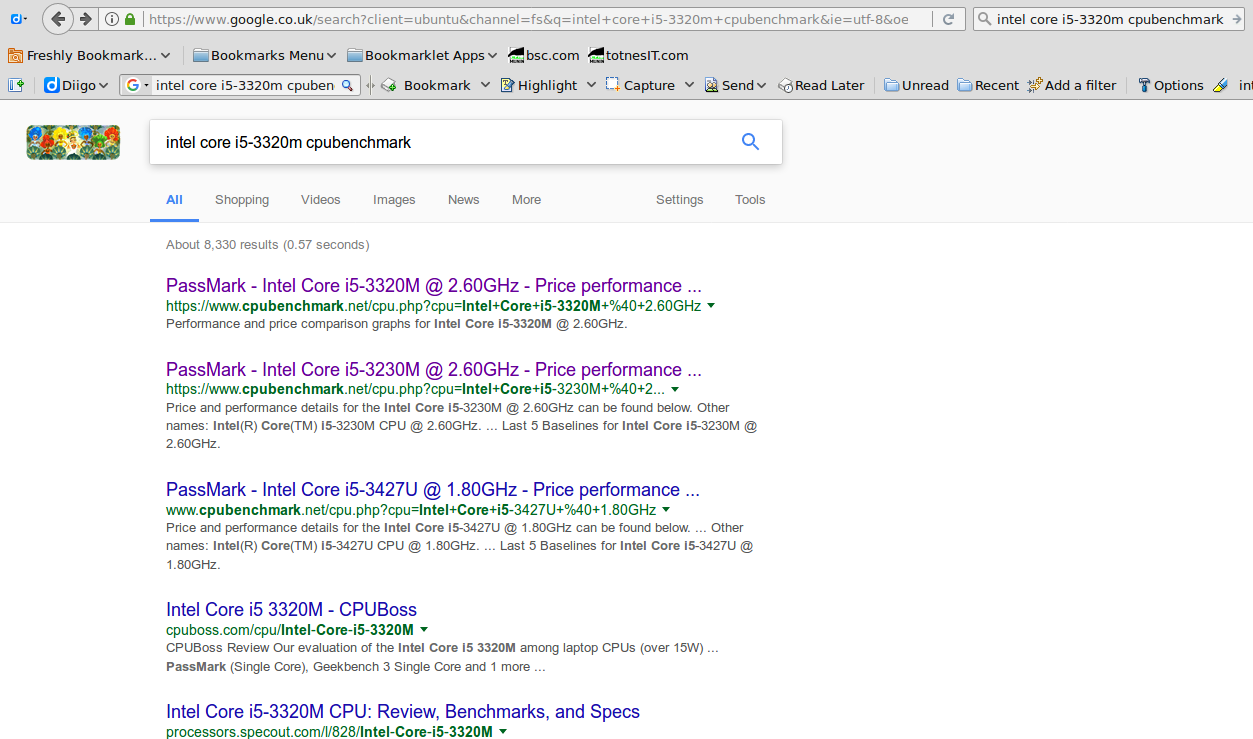This screenshot has width=1253, height=739.
Task: Expand the i5-3320M result URL arrow
Action: tap(711, 306)
